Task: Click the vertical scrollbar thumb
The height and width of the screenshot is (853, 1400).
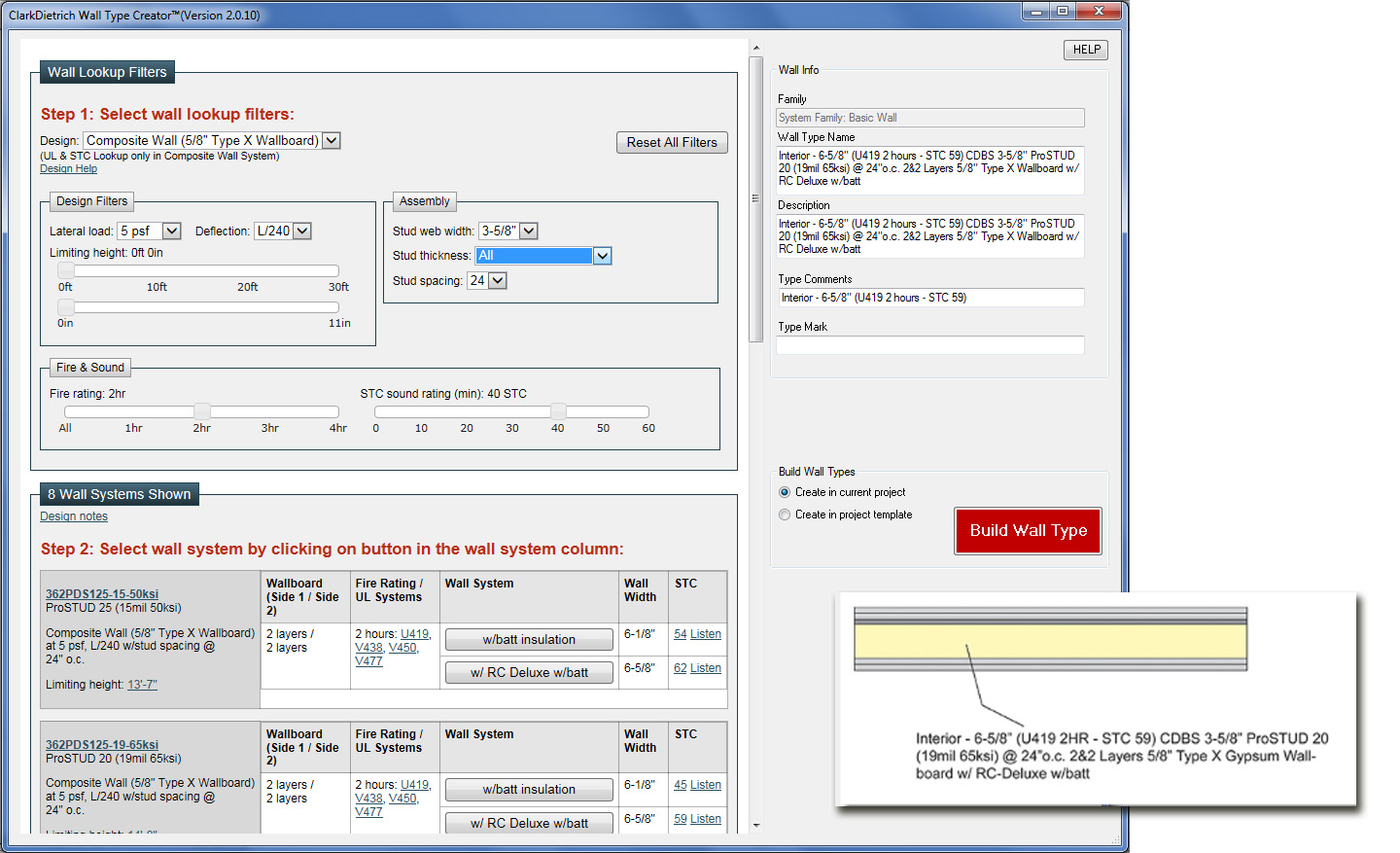Action: 756,198
